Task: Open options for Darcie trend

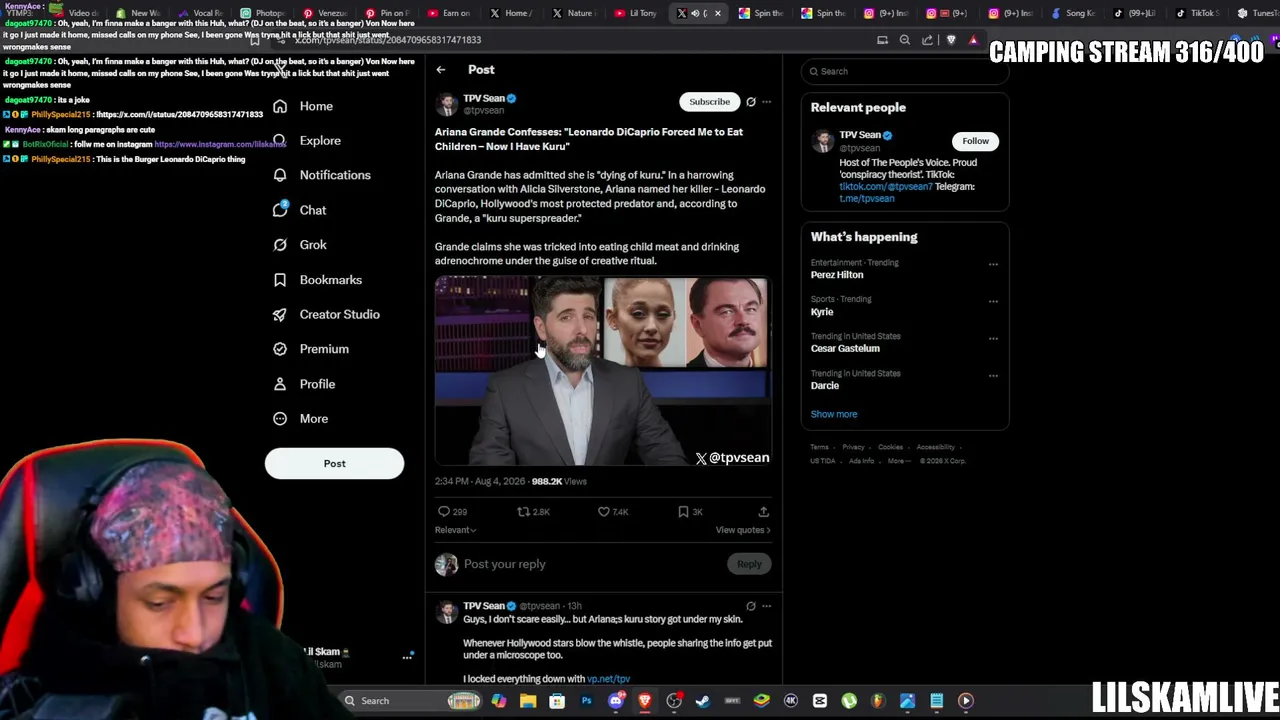Action: click(x=993, y=375)
